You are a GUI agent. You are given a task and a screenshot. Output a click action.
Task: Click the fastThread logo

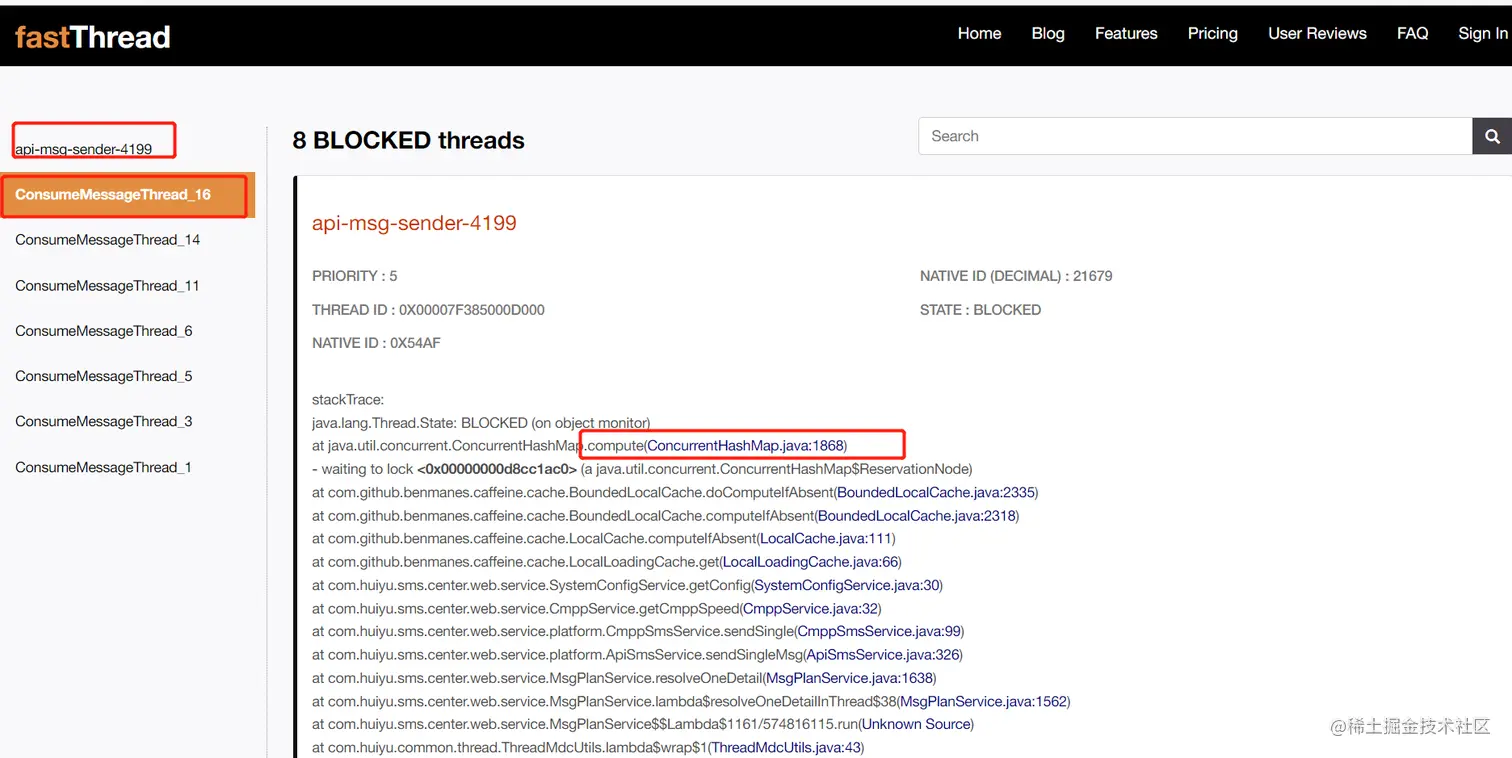tap(92, 37)
